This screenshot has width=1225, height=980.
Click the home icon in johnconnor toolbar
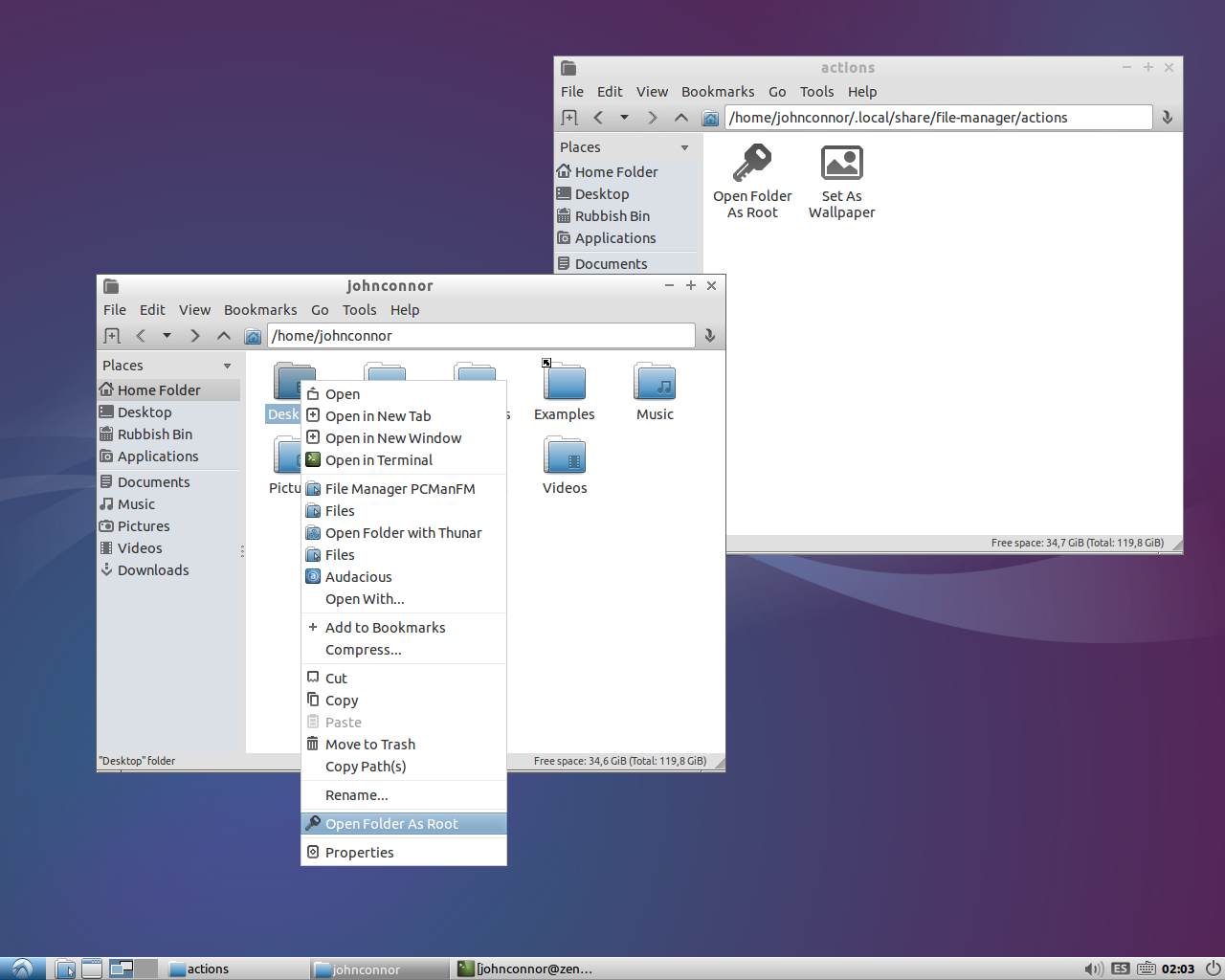(x=253, y=336)
